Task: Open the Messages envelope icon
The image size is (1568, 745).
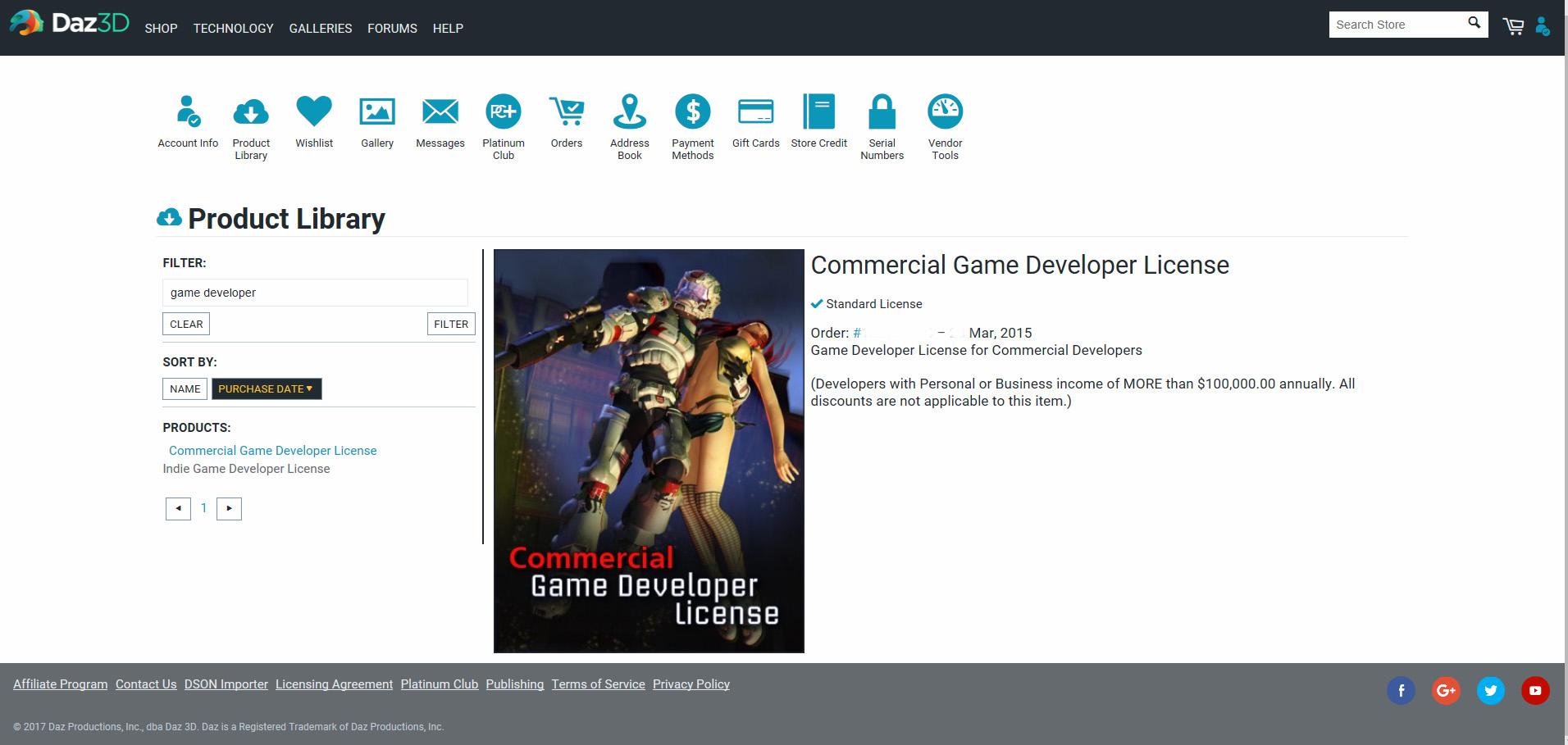Action: [x=440, y=111]
